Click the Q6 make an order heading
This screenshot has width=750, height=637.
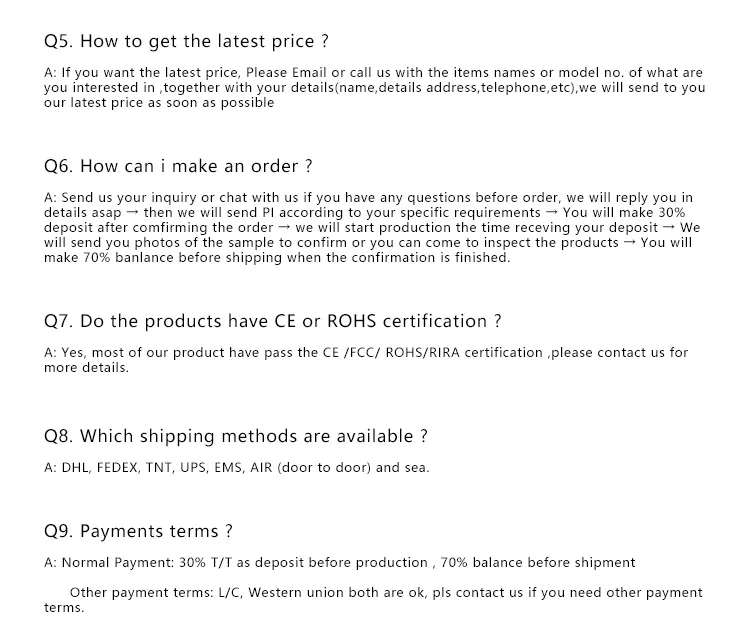pyautogui.click(x=178, y=166)
